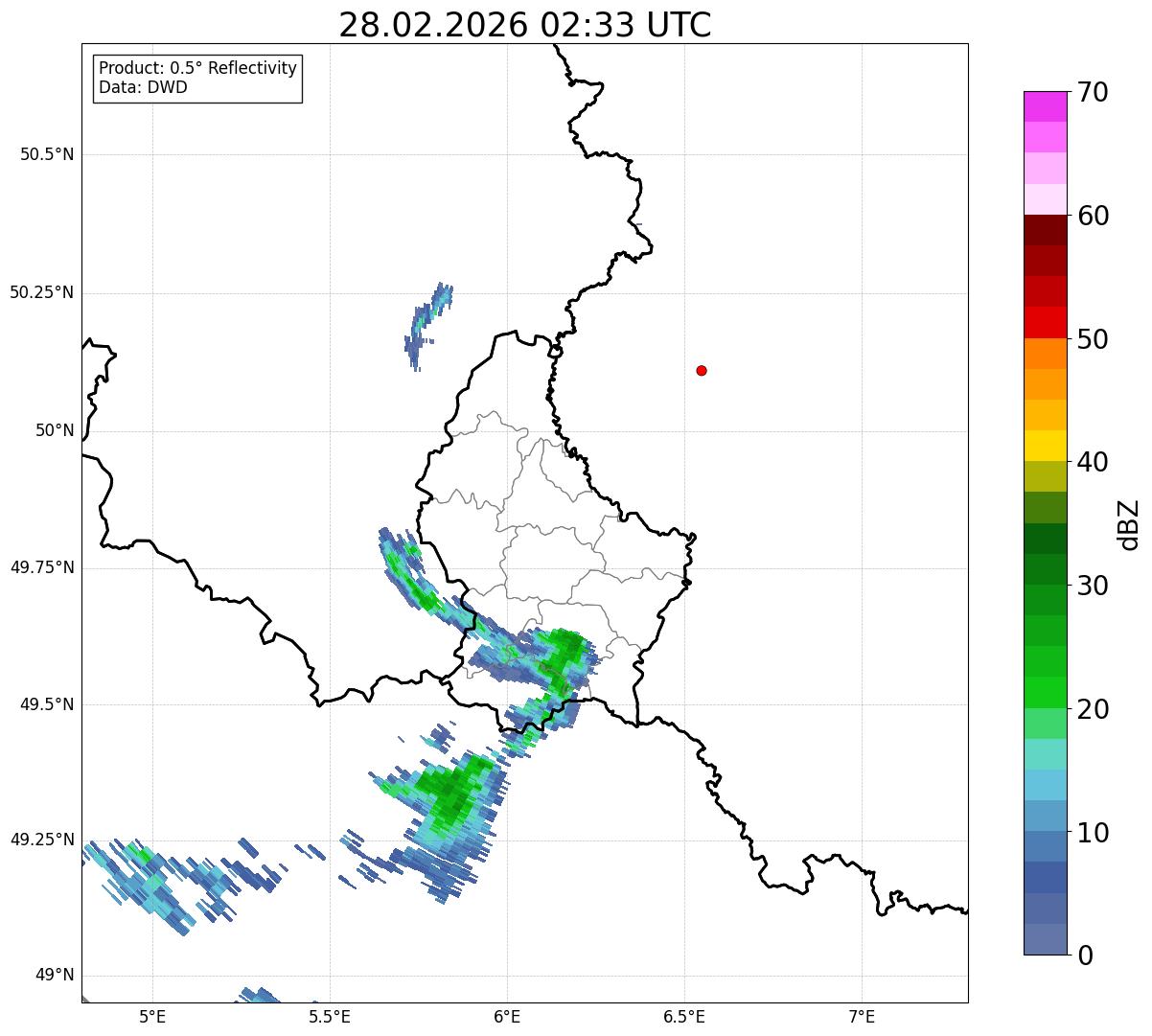Click the orange colorbar segment below 50
Screen dimensions: 1152x1036
(x=1045, y=354)
